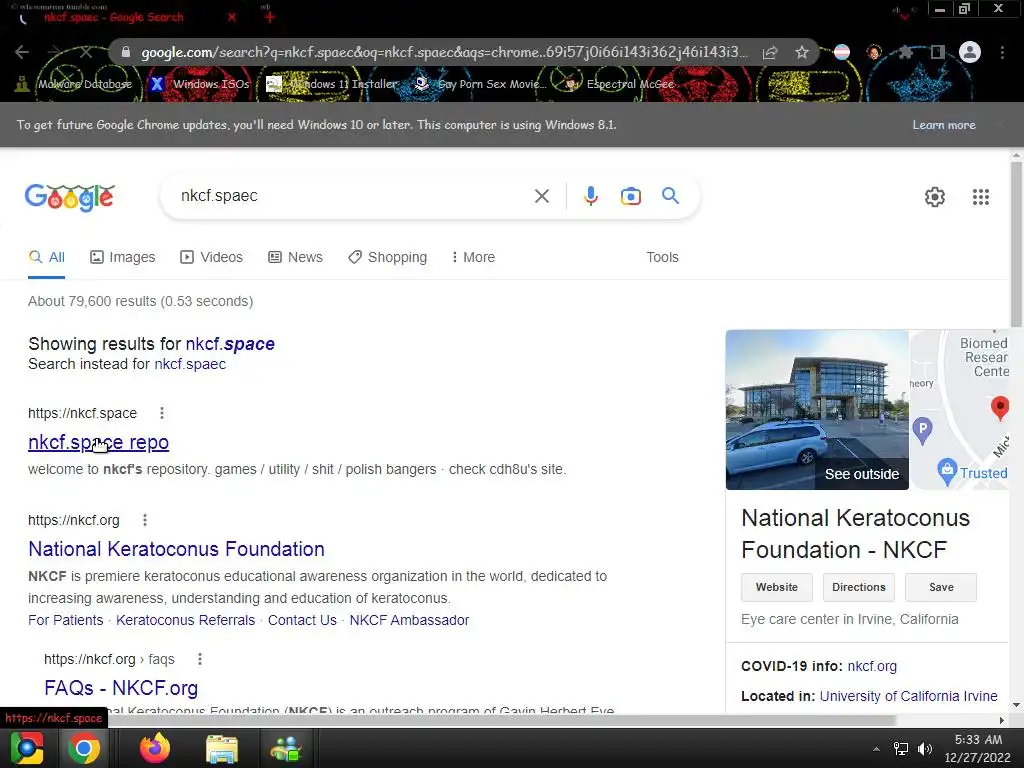Switch to Chrome in the taskbar
Screen dimensions: 1024x768
[84, 748]
